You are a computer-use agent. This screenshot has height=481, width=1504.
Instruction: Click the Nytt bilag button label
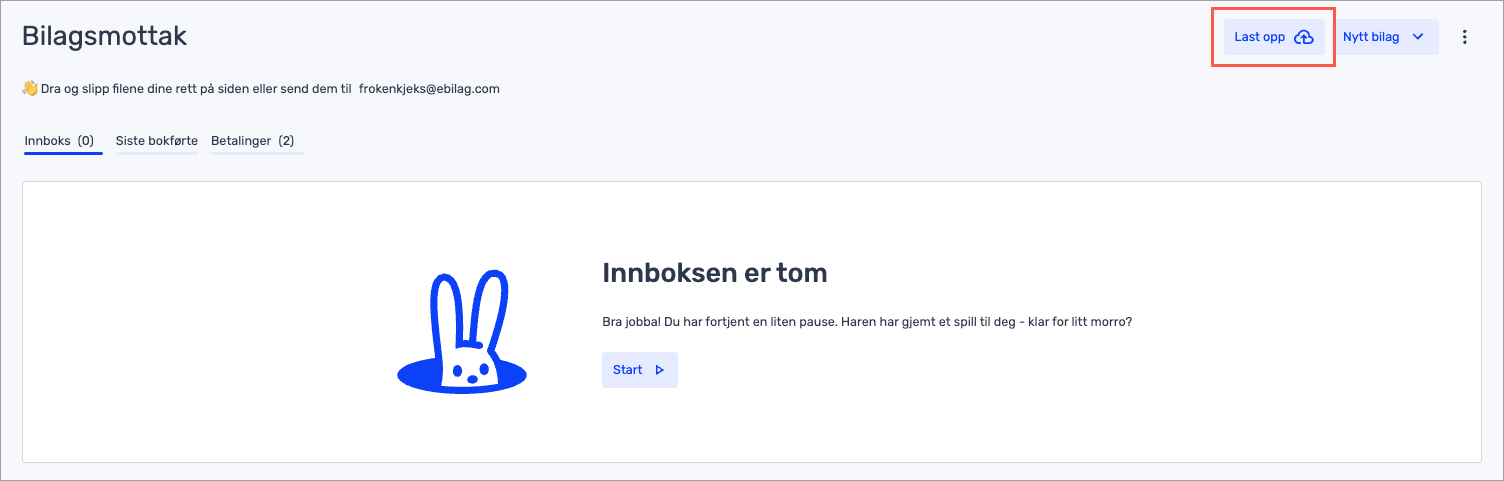[1371, 37]
